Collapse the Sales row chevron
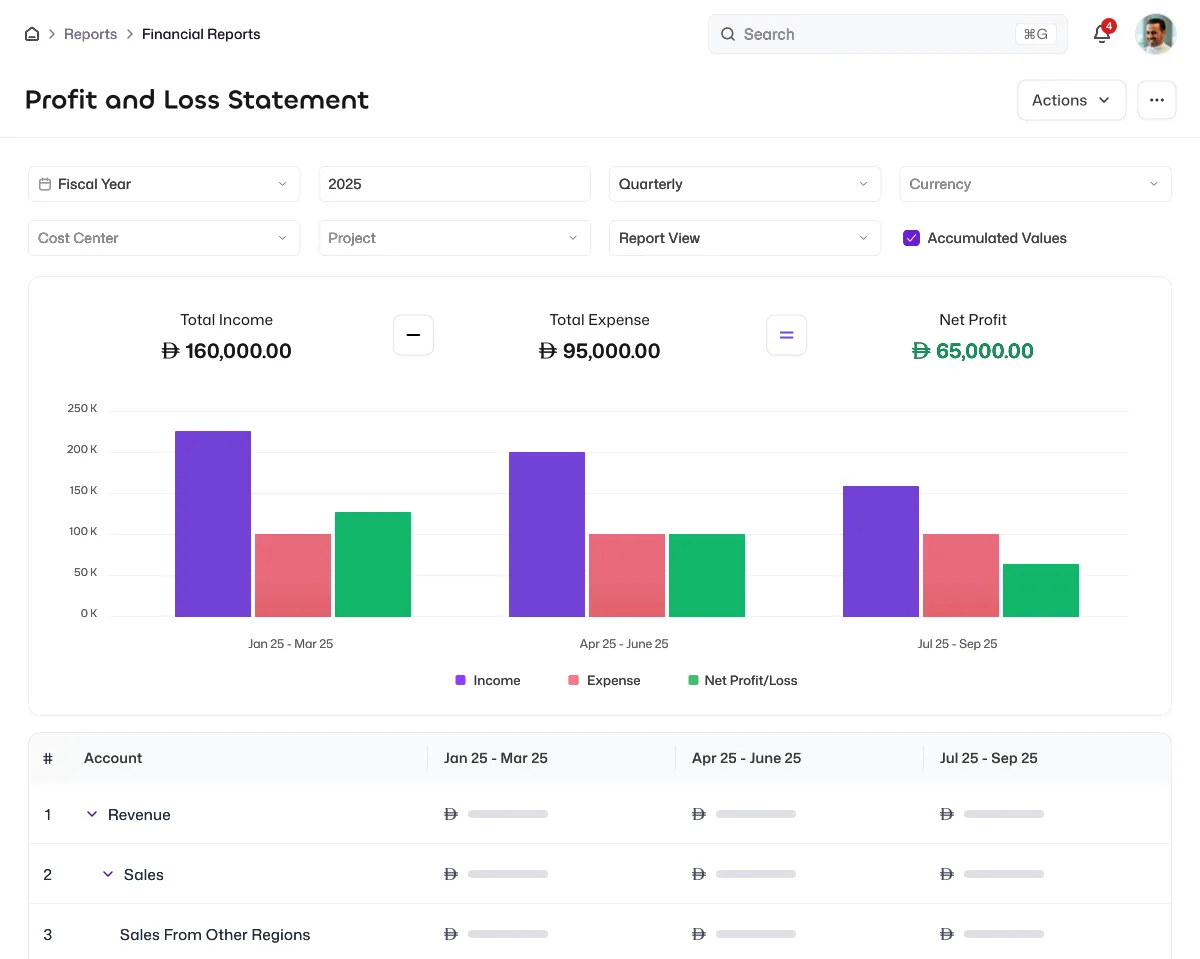This screenshot has width=1200, height=959. point(108,874)
